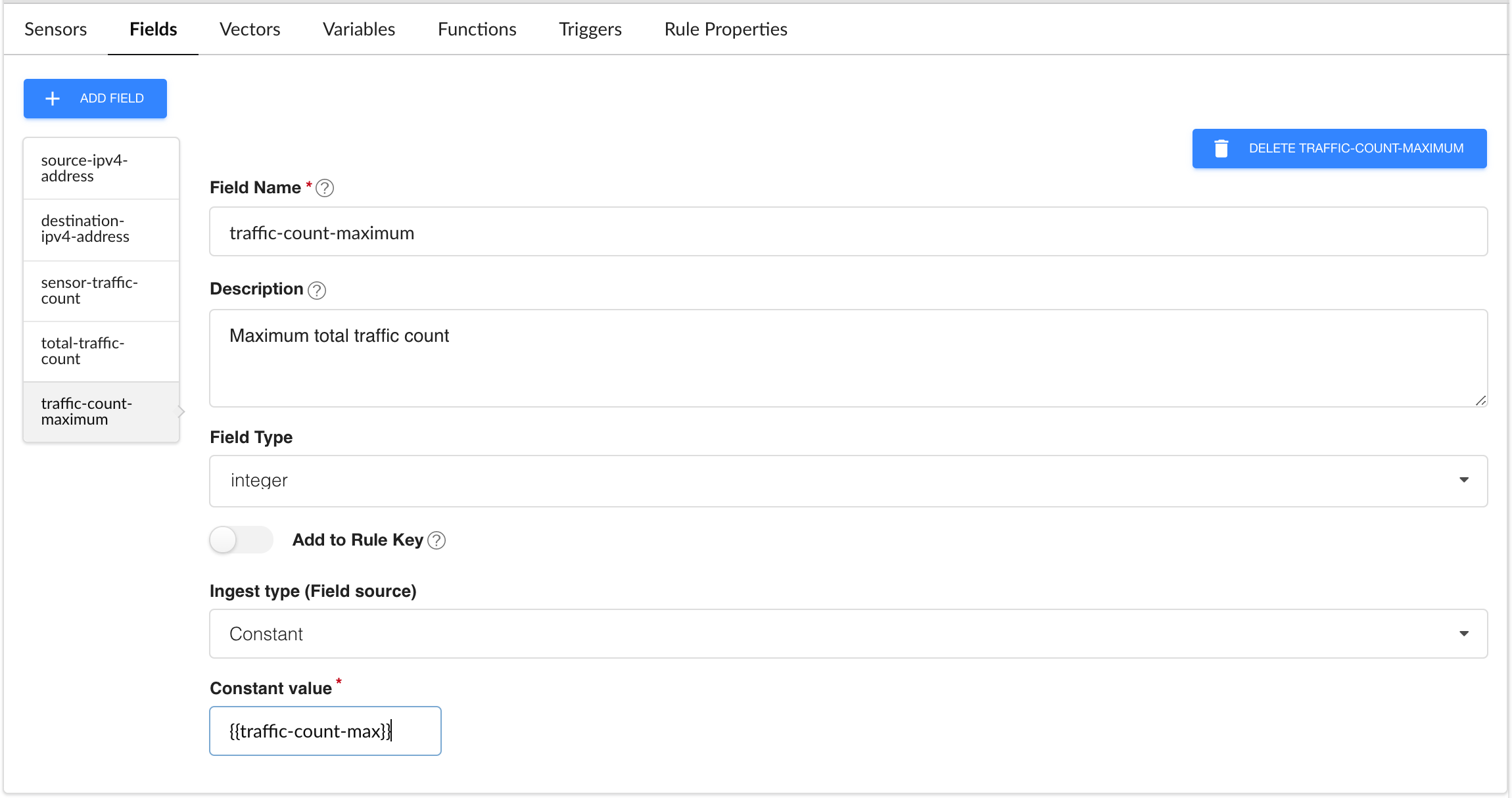
Task: Click the Description help question mark
Action: click(x=317, y=291)
